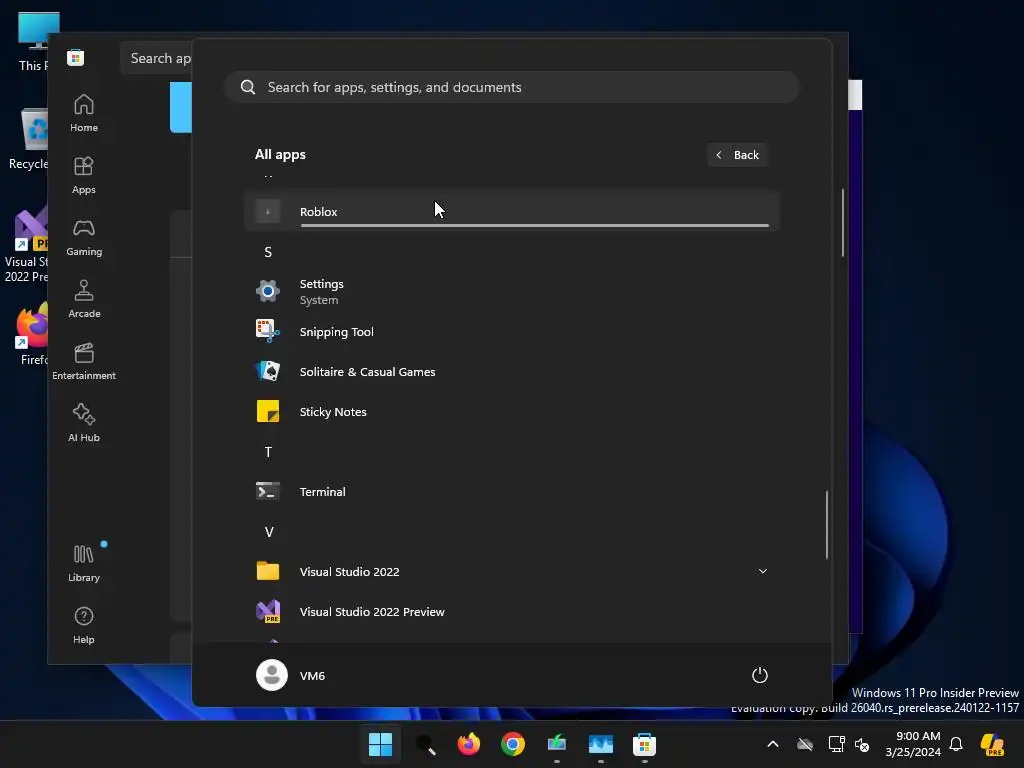Click the Windows Start button on taskbar

[x=380, y=744]
